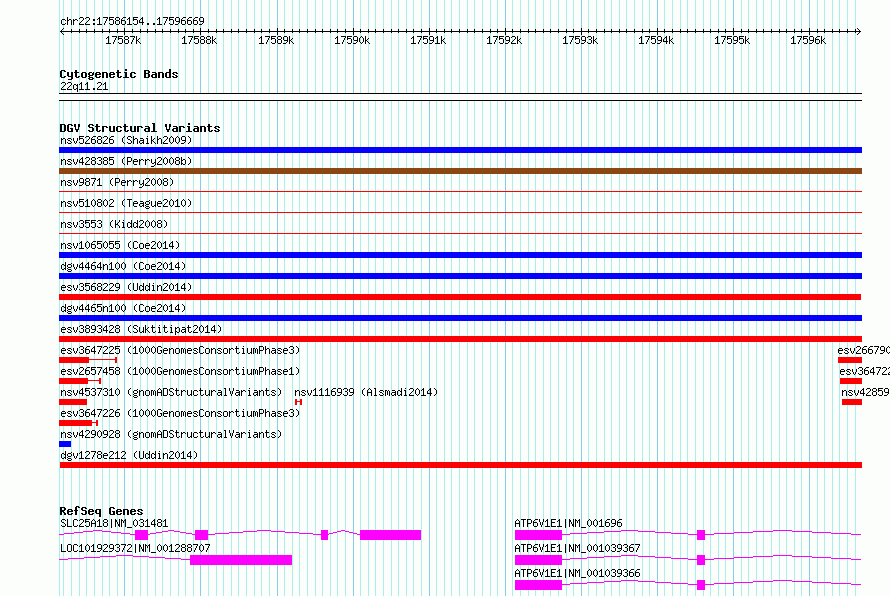Select the SLC25A18|NM_031481 gene label
This screenshot has width=890, height=596.
coord(114,523)
